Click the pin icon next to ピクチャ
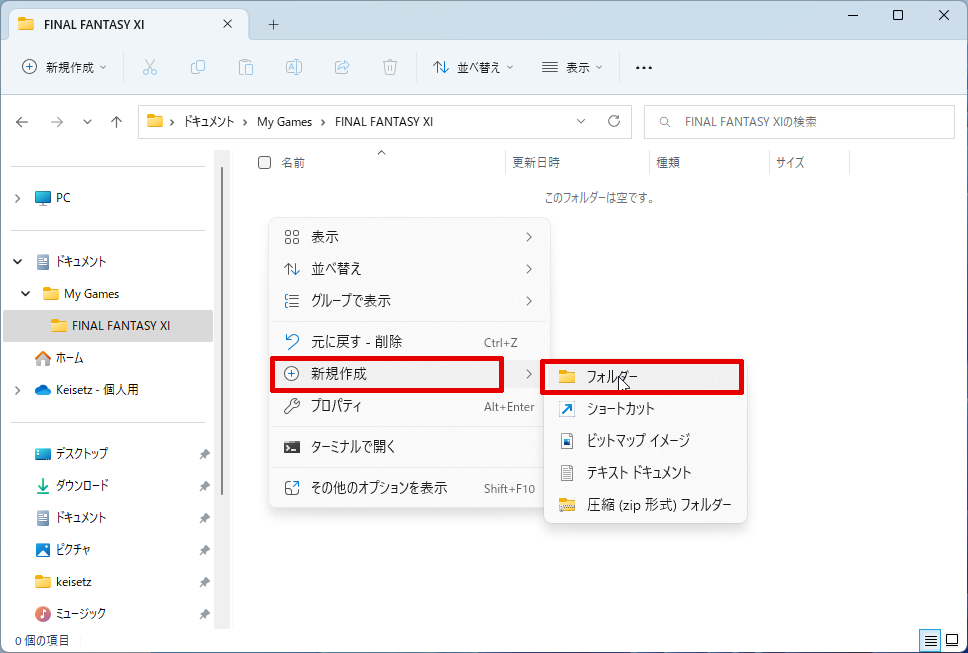 (204, 550)
